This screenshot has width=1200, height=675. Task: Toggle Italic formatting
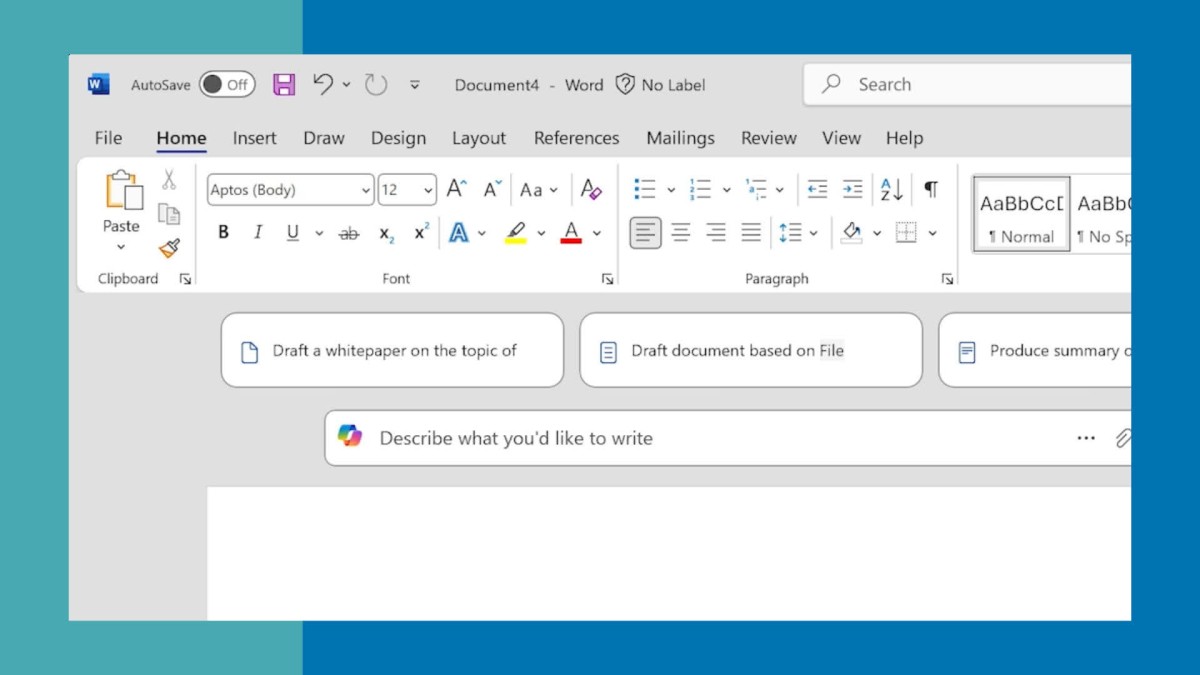[x=257, y=233]
